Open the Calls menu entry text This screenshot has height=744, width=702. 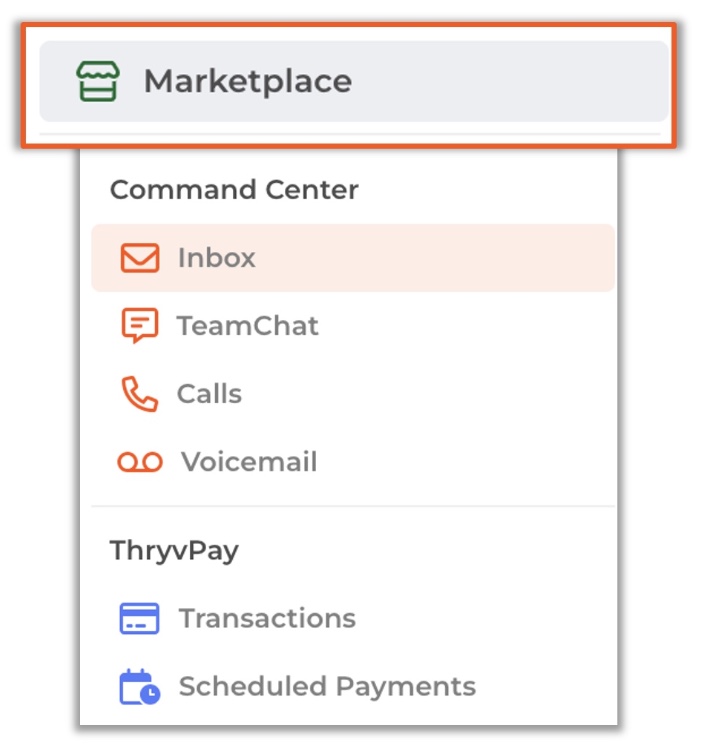click(x=209, y=394)
